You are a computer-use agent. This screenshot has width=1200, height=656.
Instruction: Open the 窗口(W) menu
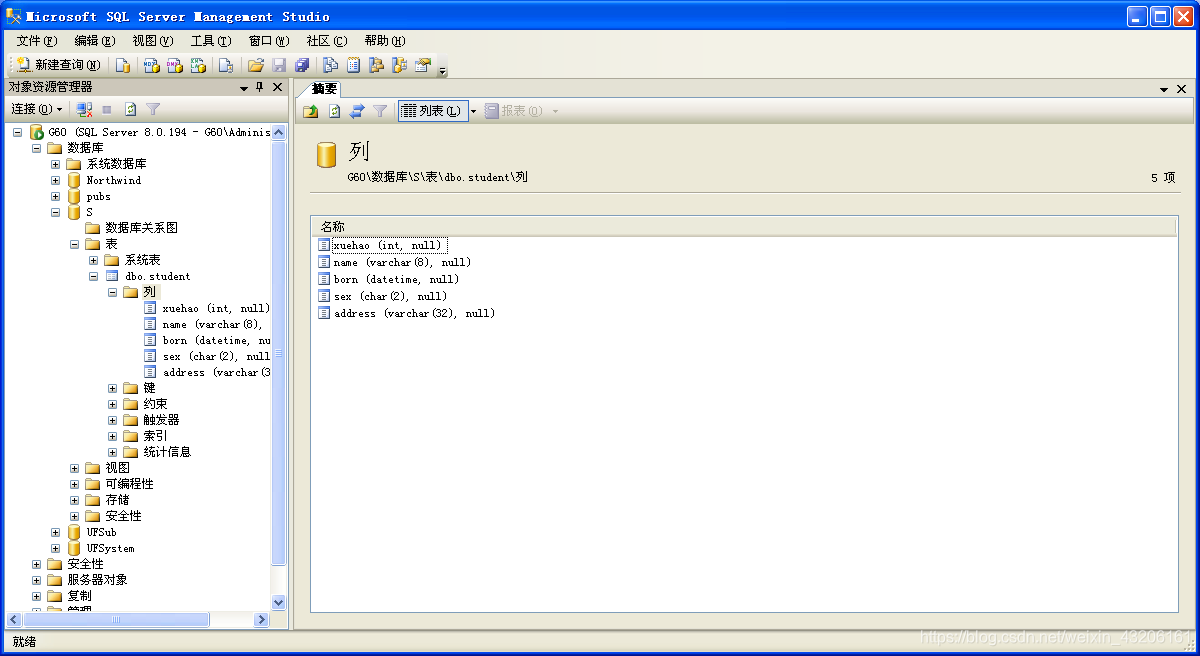coord(269,41)
